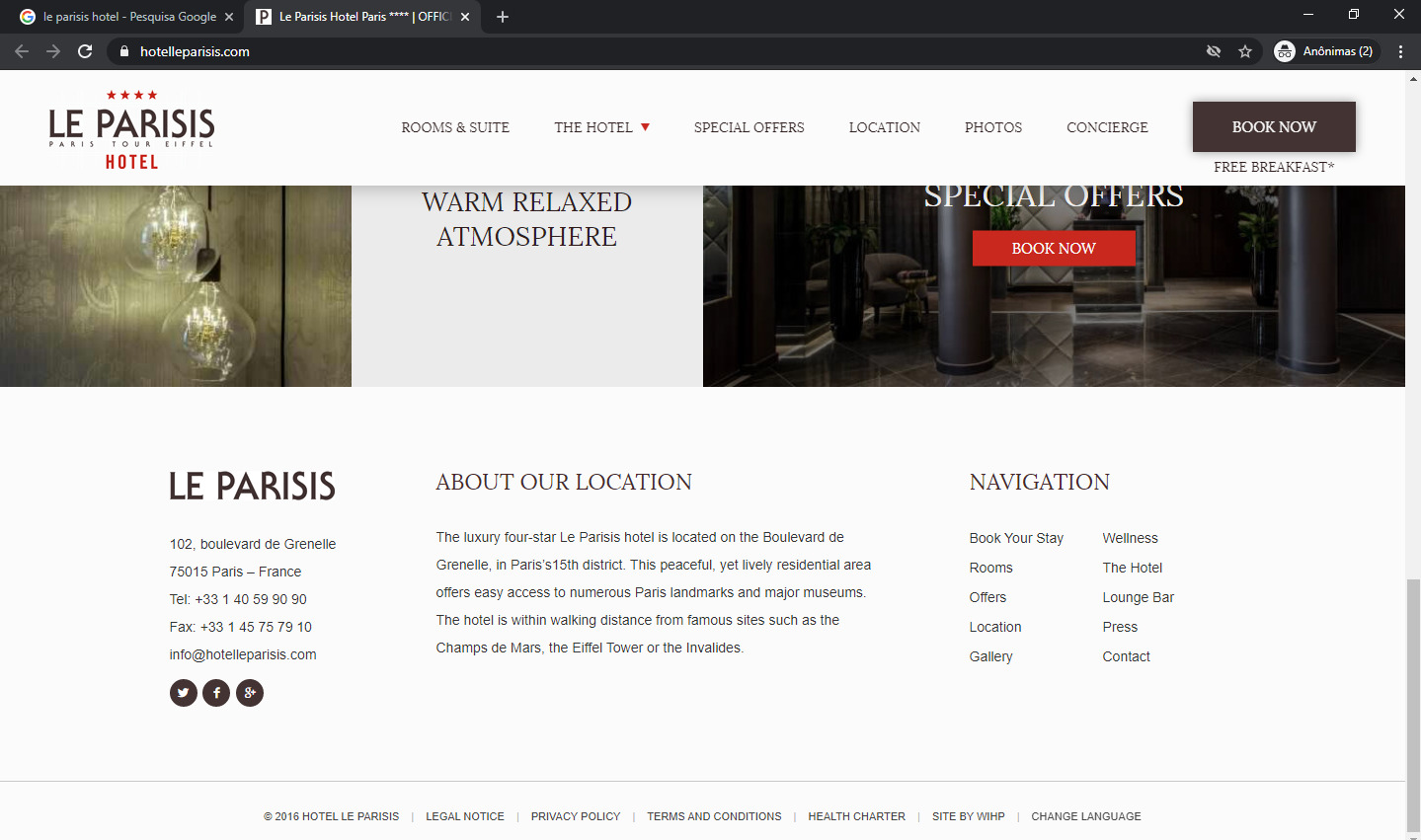Click the site lock icon in address bar
The height and width of the screenshot is (840, 1421).
point(123,51)
